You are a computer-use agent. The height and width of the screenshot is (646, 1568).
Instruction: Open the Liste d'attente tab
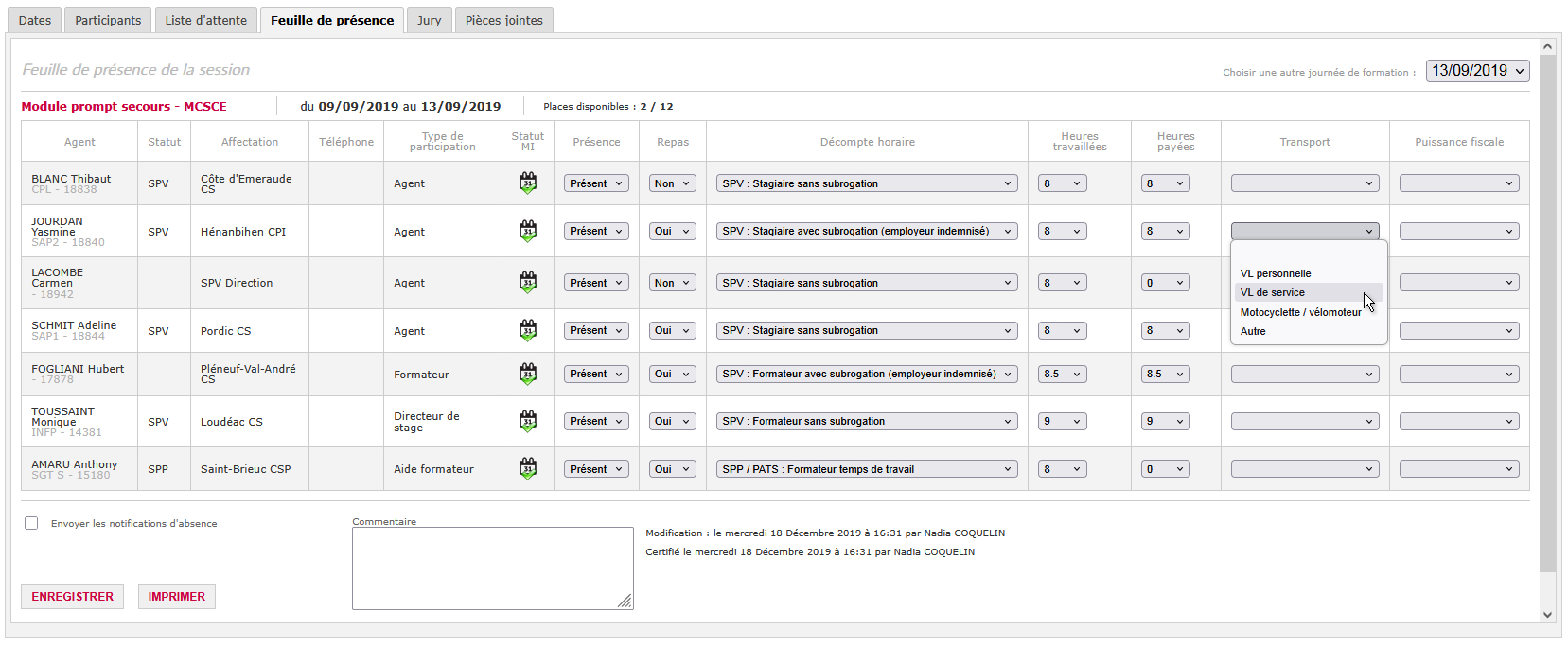point(205,20)
